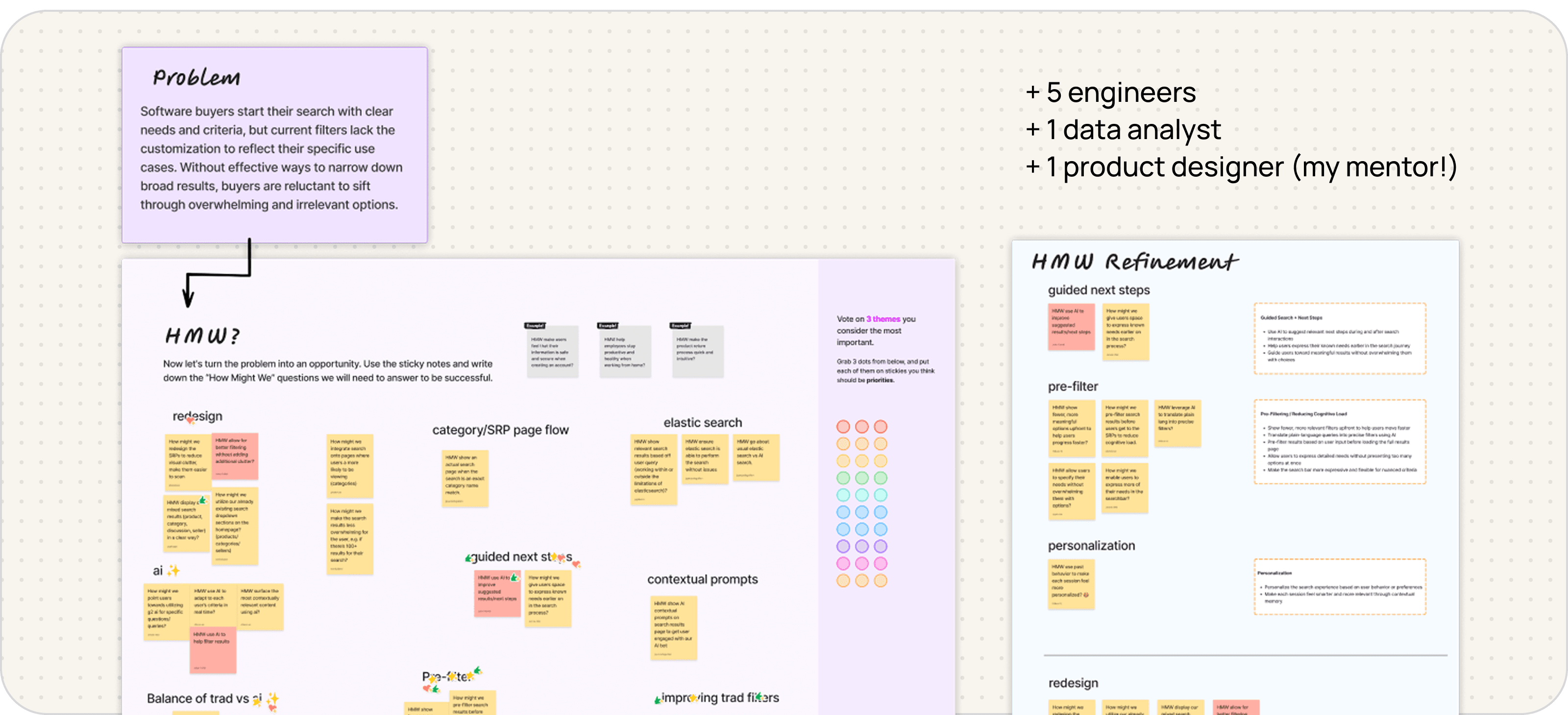Select the pink sticky 'HMW use AI to help filter results'

pos(213,651)
